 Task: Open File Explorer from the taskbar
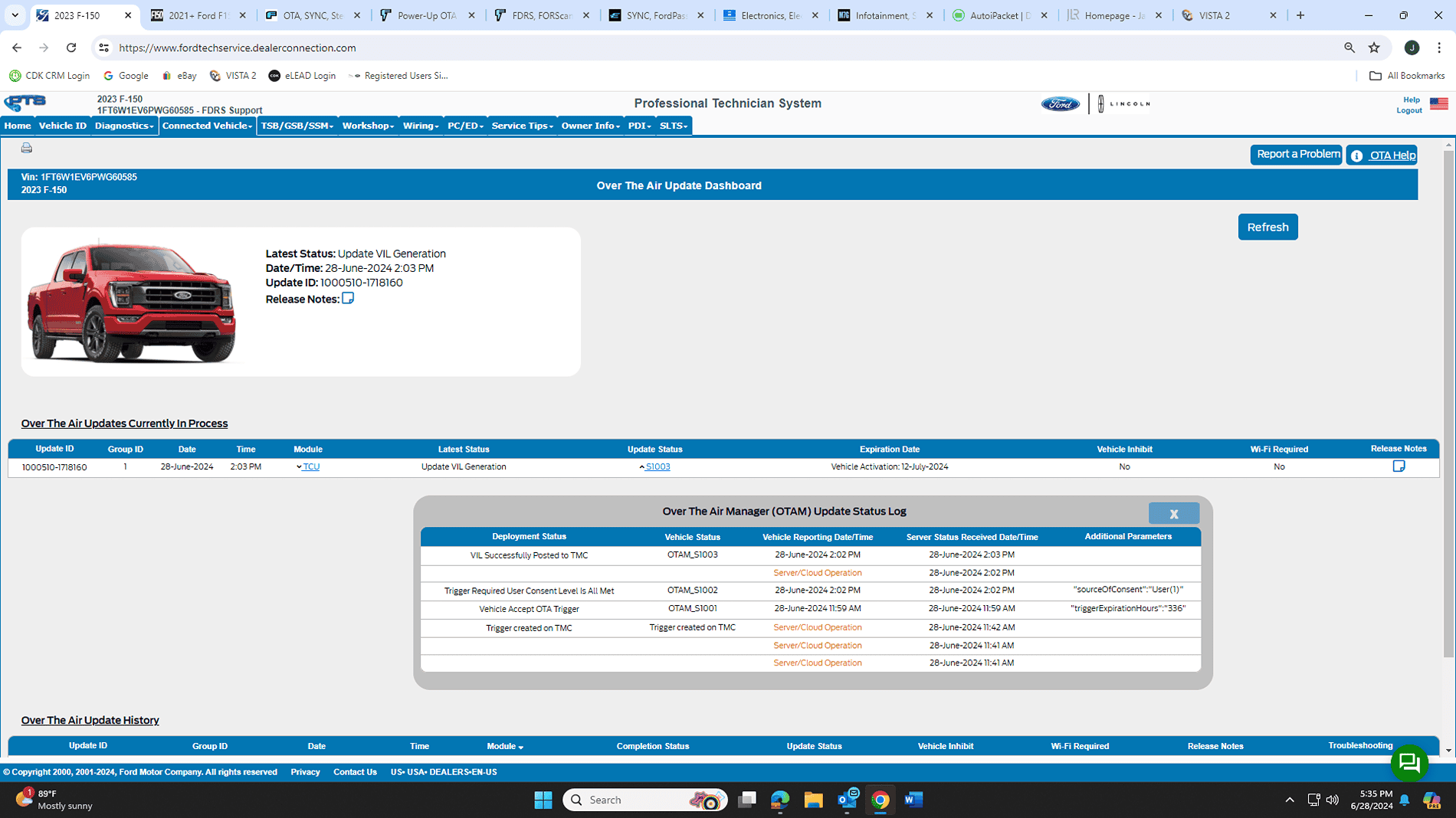813,800
